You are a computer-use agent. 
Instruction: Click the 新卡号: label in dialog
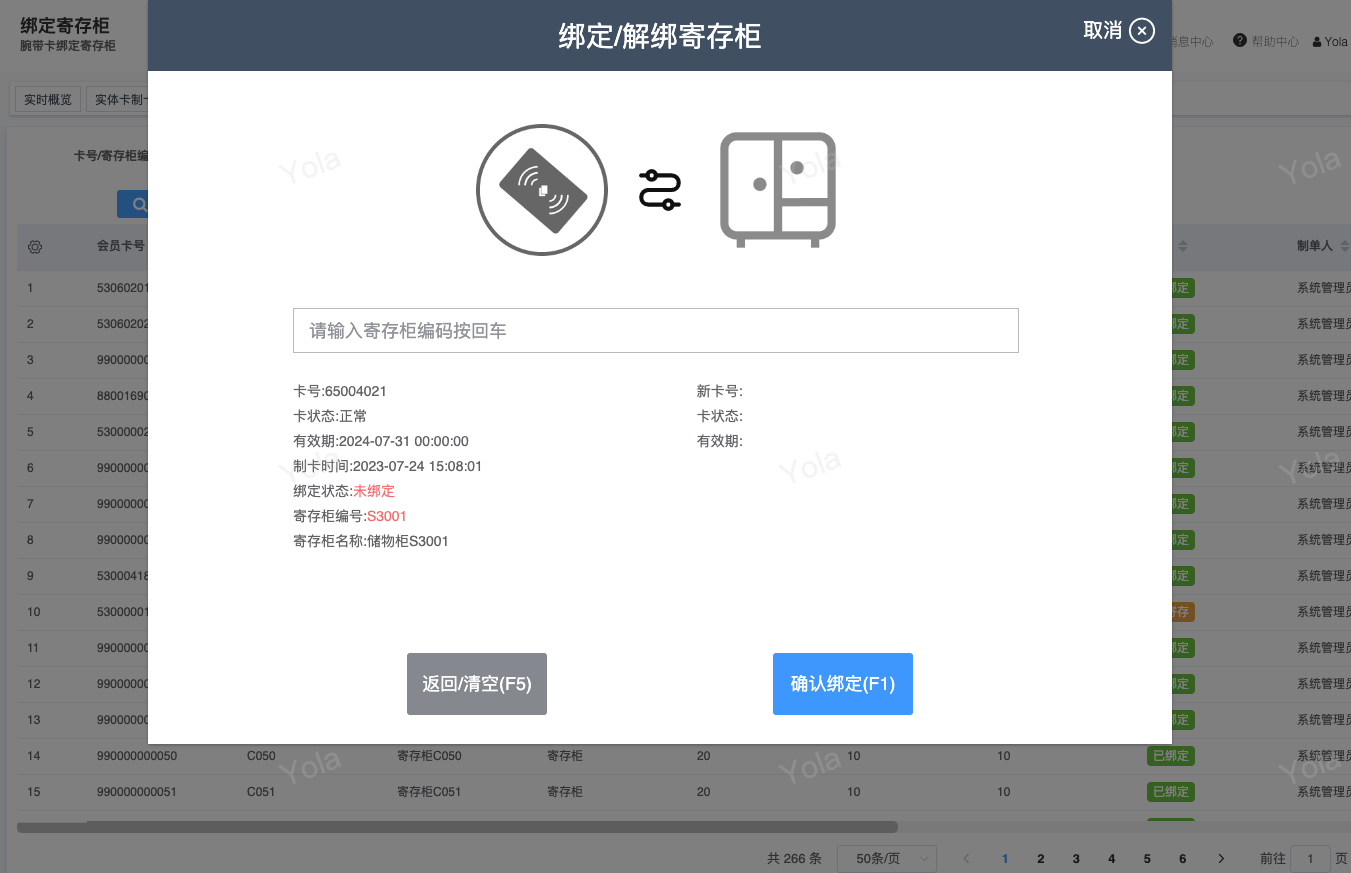click(720, 391)
